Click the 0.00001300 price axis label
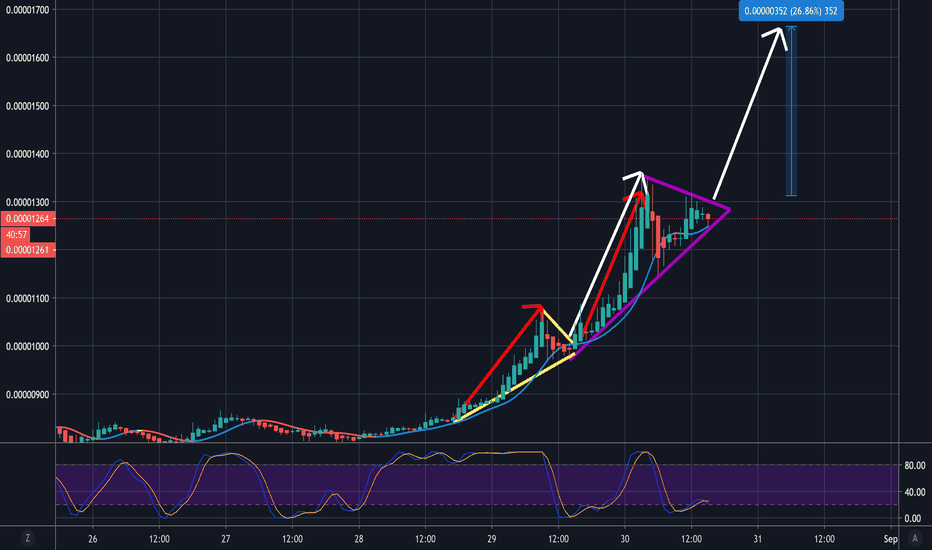 point(27,203)
